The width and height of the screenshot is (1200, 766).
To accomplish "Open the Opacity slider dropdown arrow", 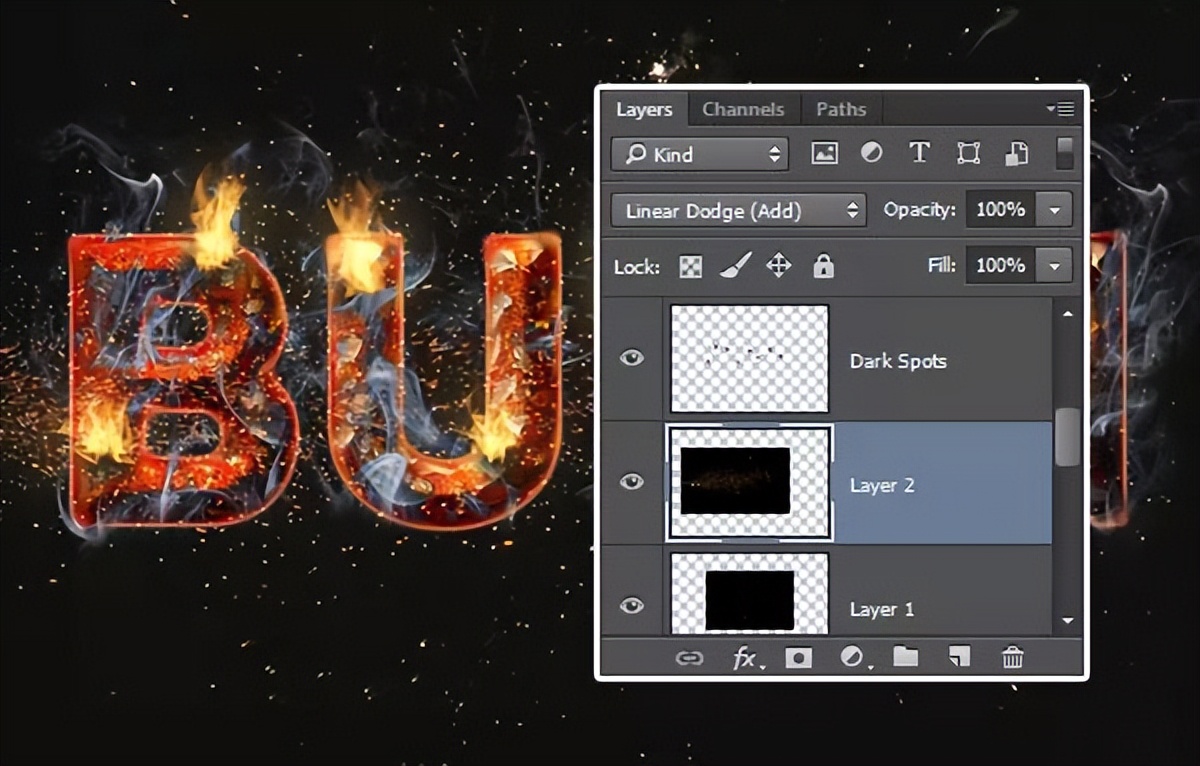I will click(x=1054, y=210).
